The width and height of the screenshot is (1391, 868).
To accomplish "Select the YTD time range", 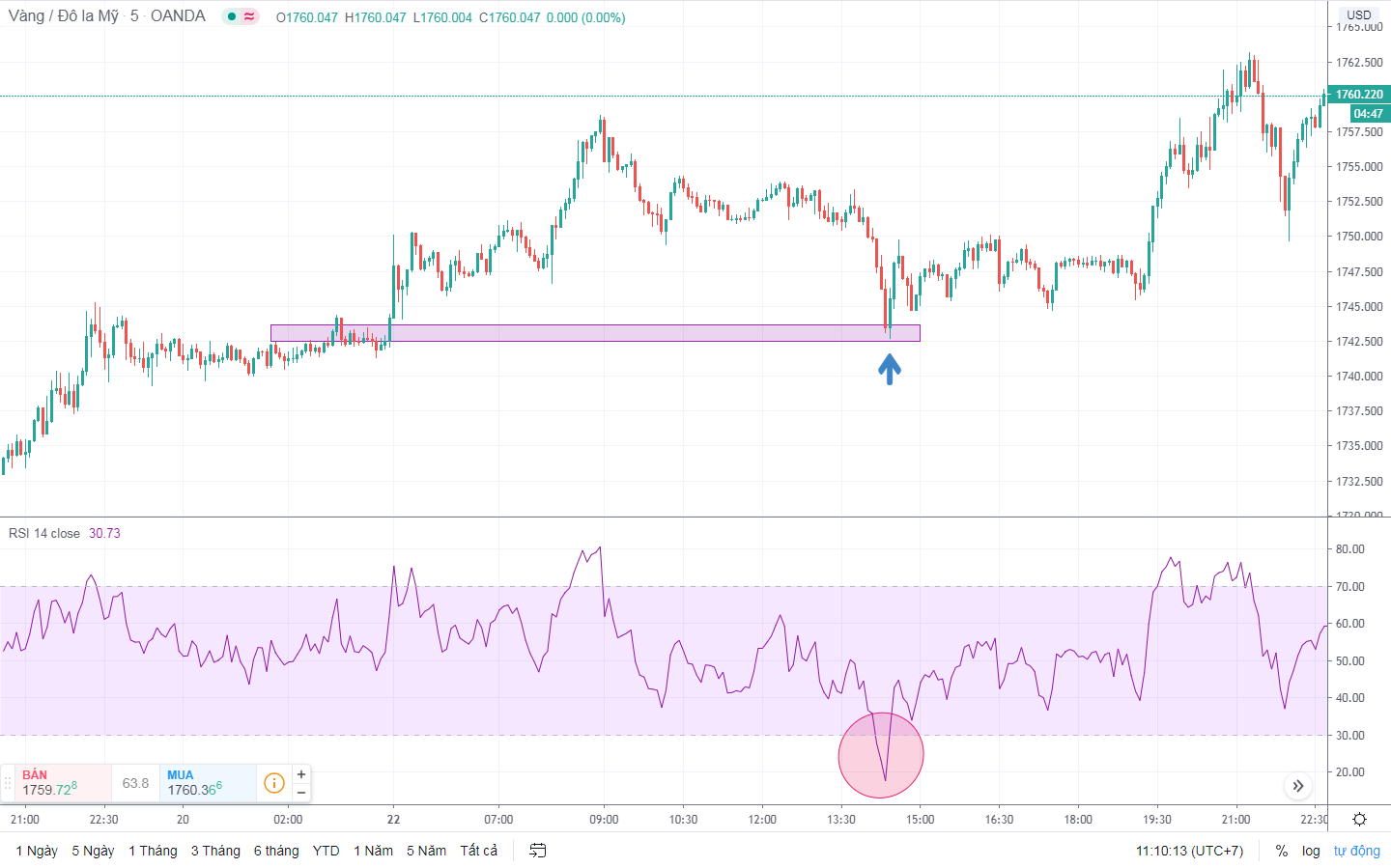I will (x=326, y=851).
